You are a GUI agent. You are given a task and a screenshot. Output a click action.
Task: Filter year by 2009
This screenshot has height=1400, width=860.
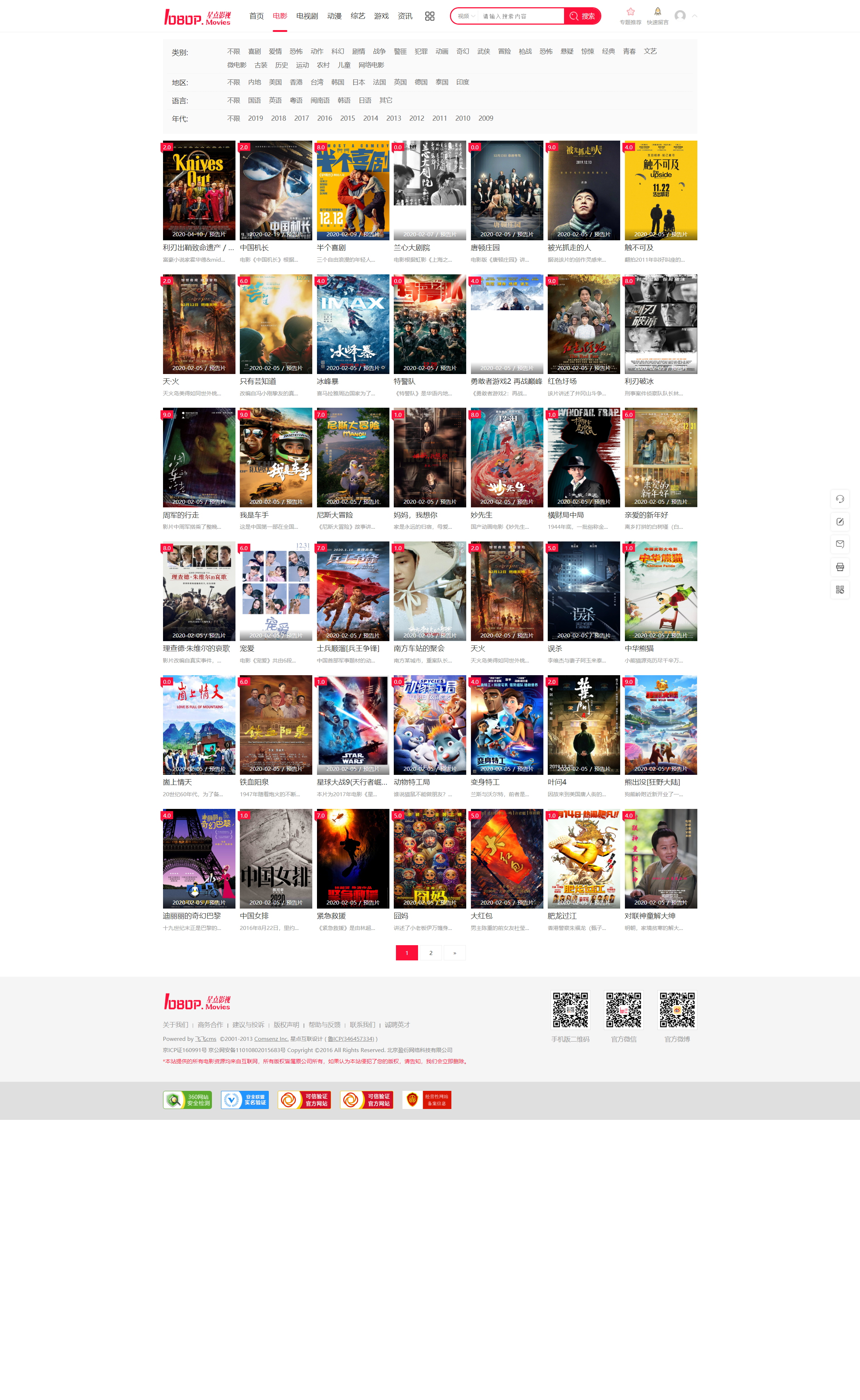coord(486,118)
